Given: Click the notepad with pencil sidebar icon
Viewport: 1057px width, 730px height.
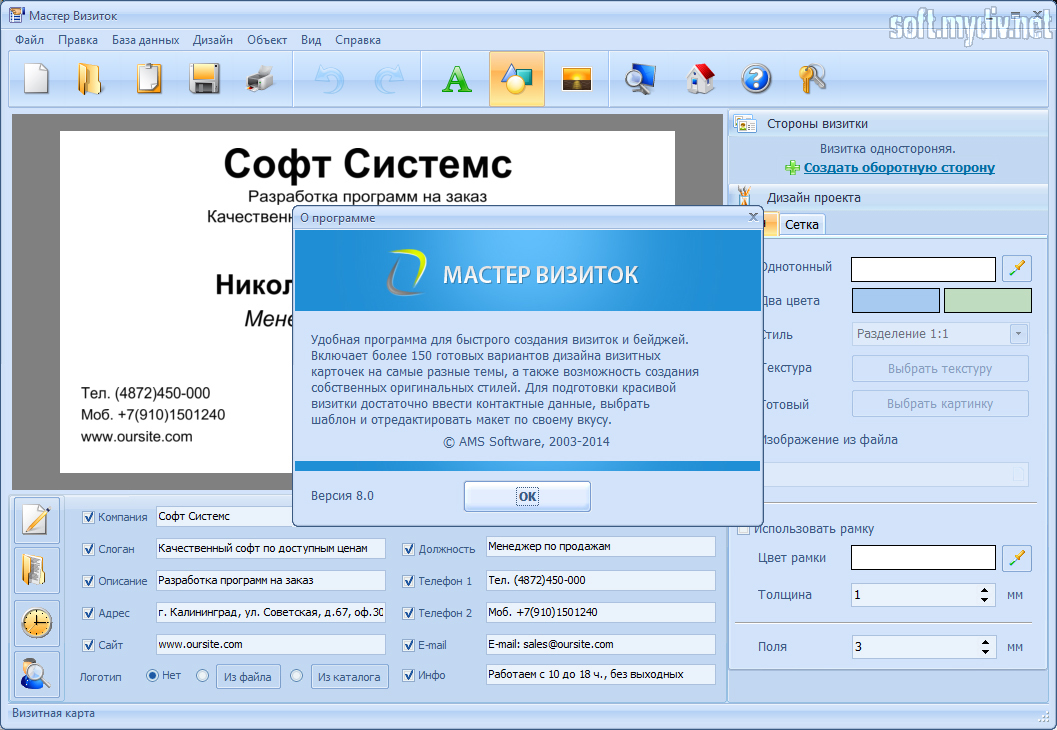Looking at the screenshot, I should 37,520.
